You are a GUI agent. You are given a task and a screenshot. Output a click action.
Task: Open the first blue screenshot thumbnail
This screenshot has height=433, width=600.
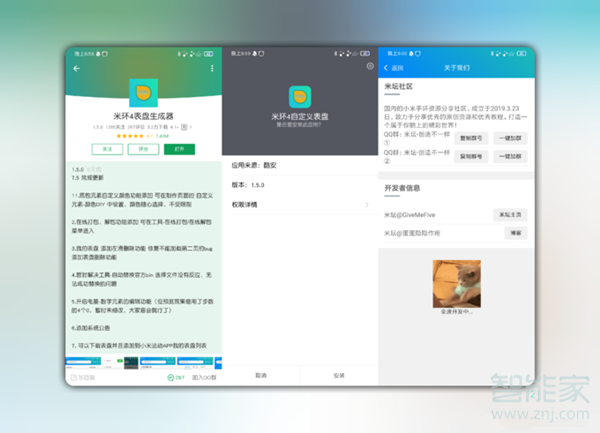(x=83, y=362)
